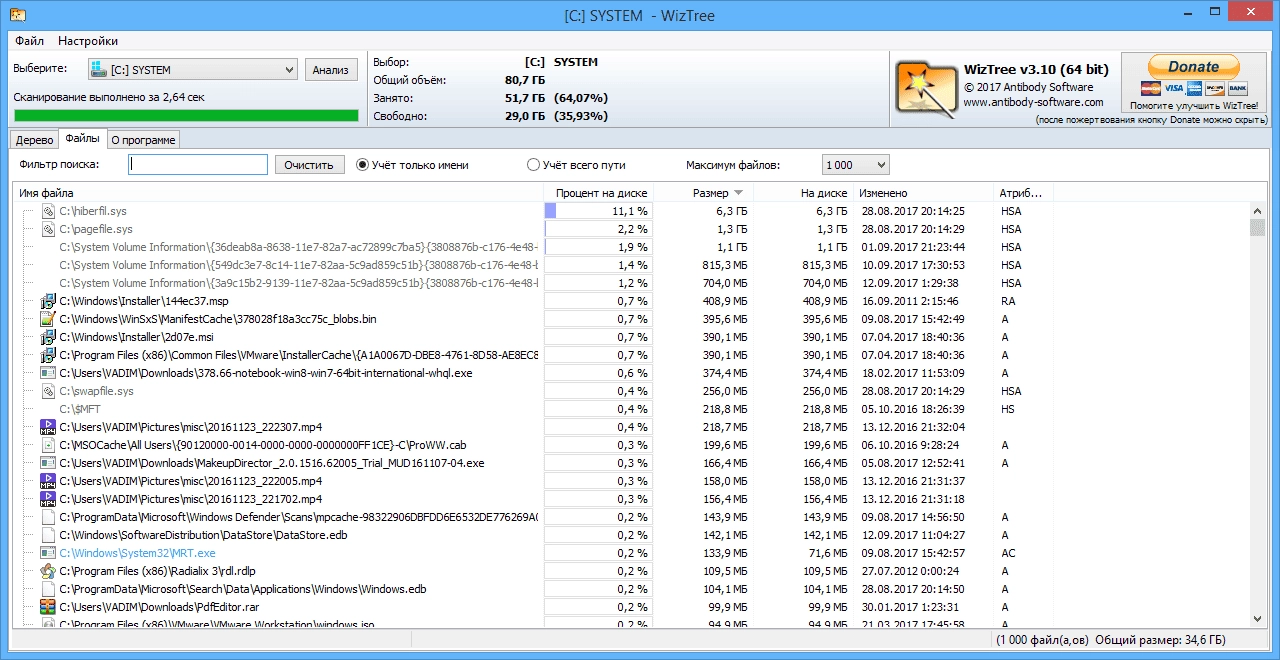Click the DataStore.edb file icon
Viewport: 1280px width, 660px height.
click(47, 535)
